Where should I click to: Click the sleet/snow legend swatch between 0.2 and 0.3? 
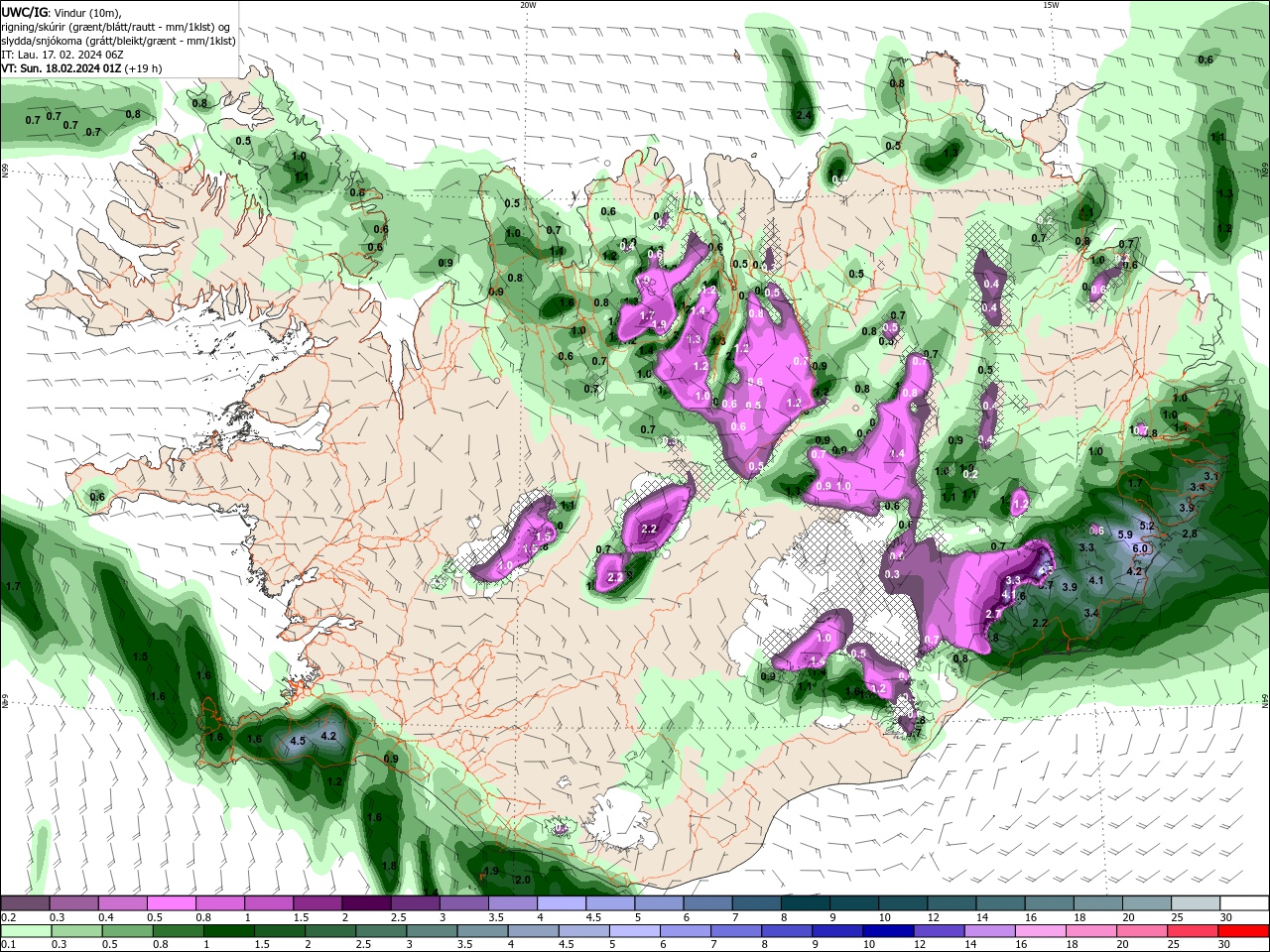coord(26,903)
